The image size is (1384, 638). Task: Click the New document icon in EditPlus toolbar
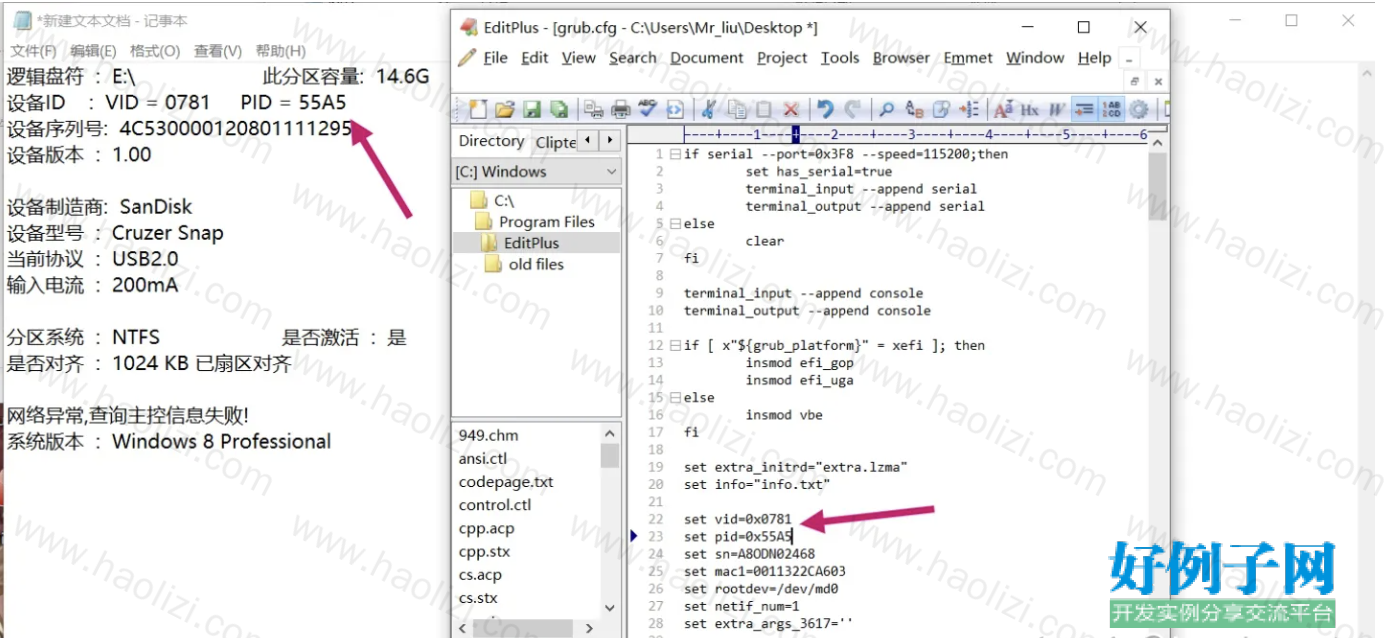pos(478,109)
